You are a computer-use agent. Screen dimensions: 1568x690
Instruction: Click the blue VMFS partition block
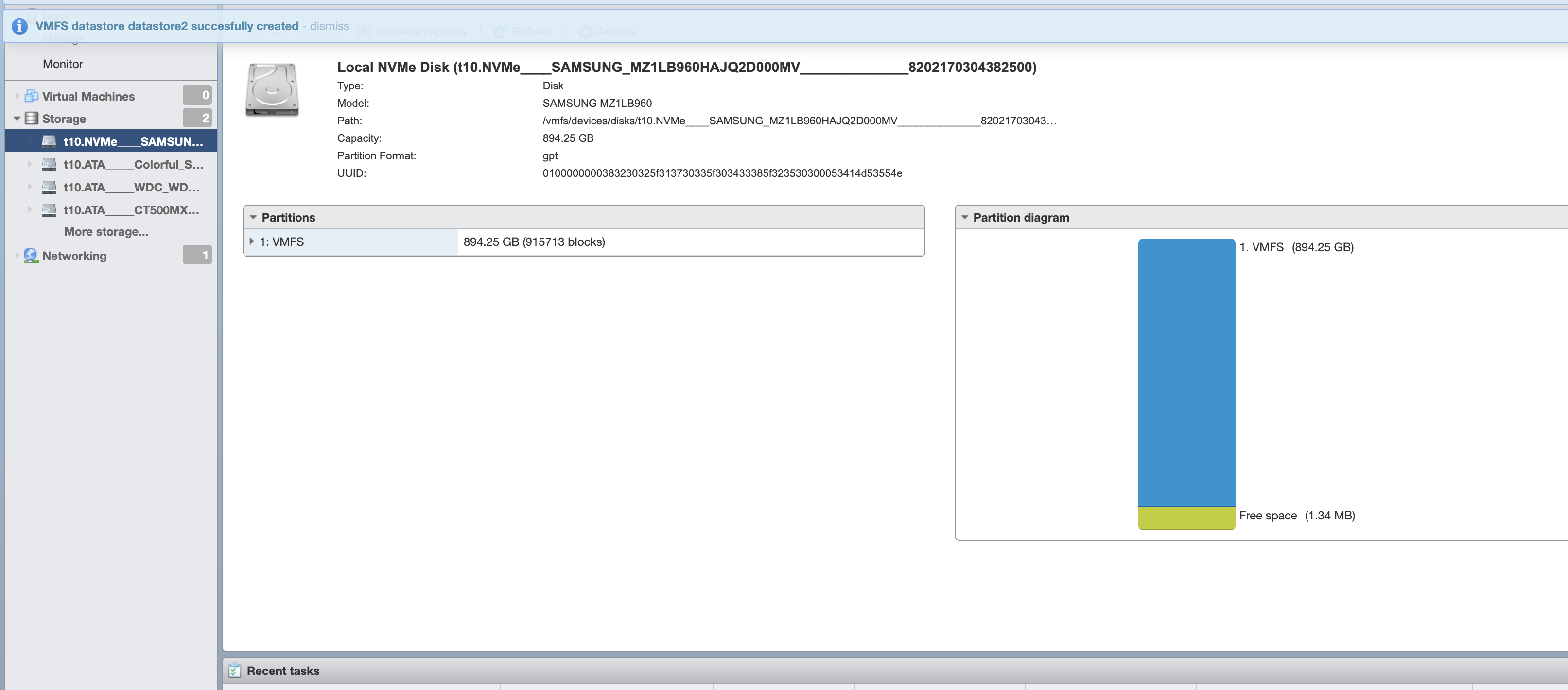[x=1186, y=371]
